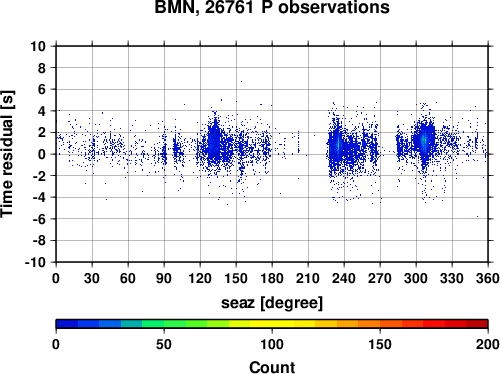The image size is (500, 374).
Task: Click colorbar tick label 200
Action: click(488, 344)
